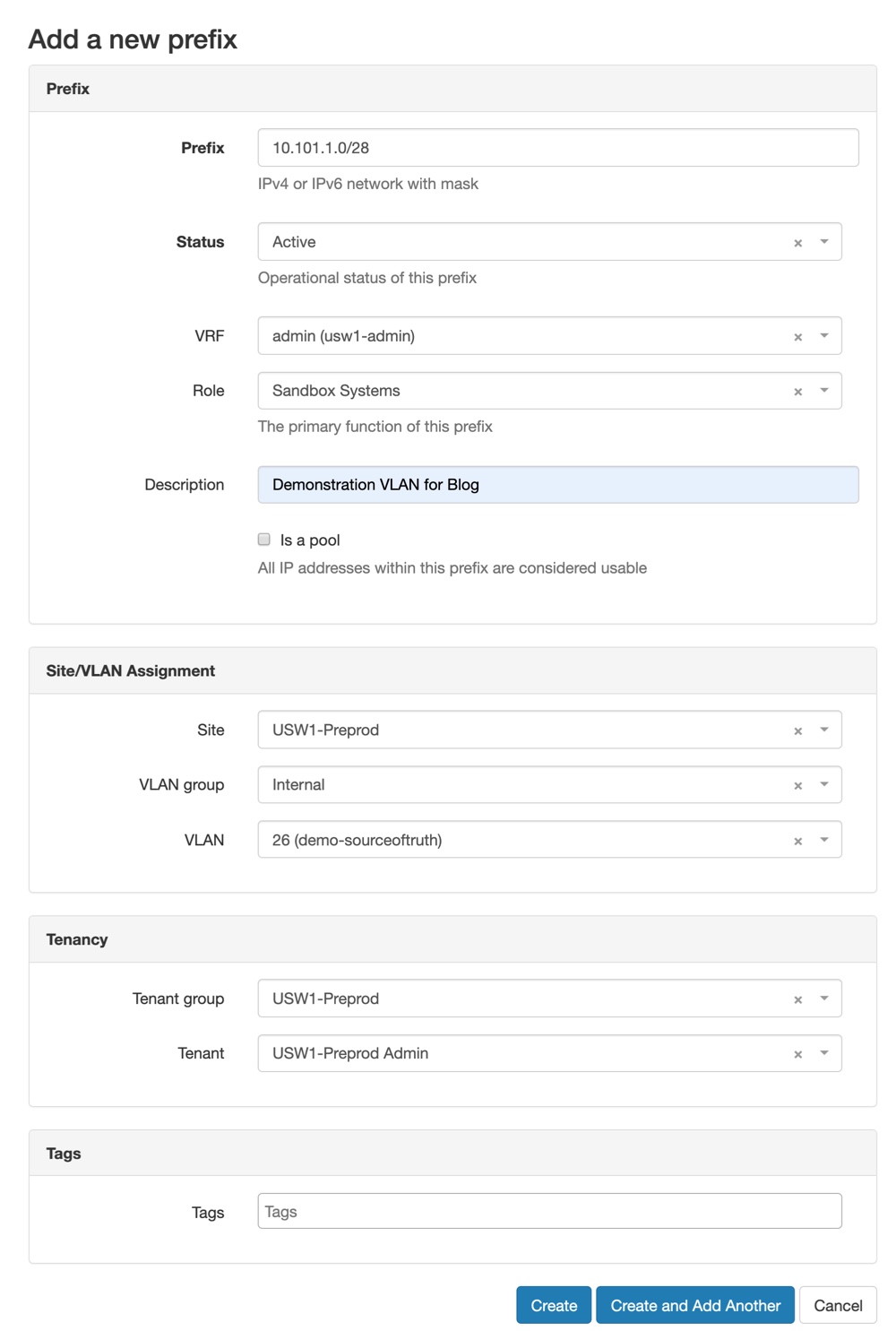Screen dimensions: 896x1331
Task: Click the Create button
Action: pos(553,1305)
